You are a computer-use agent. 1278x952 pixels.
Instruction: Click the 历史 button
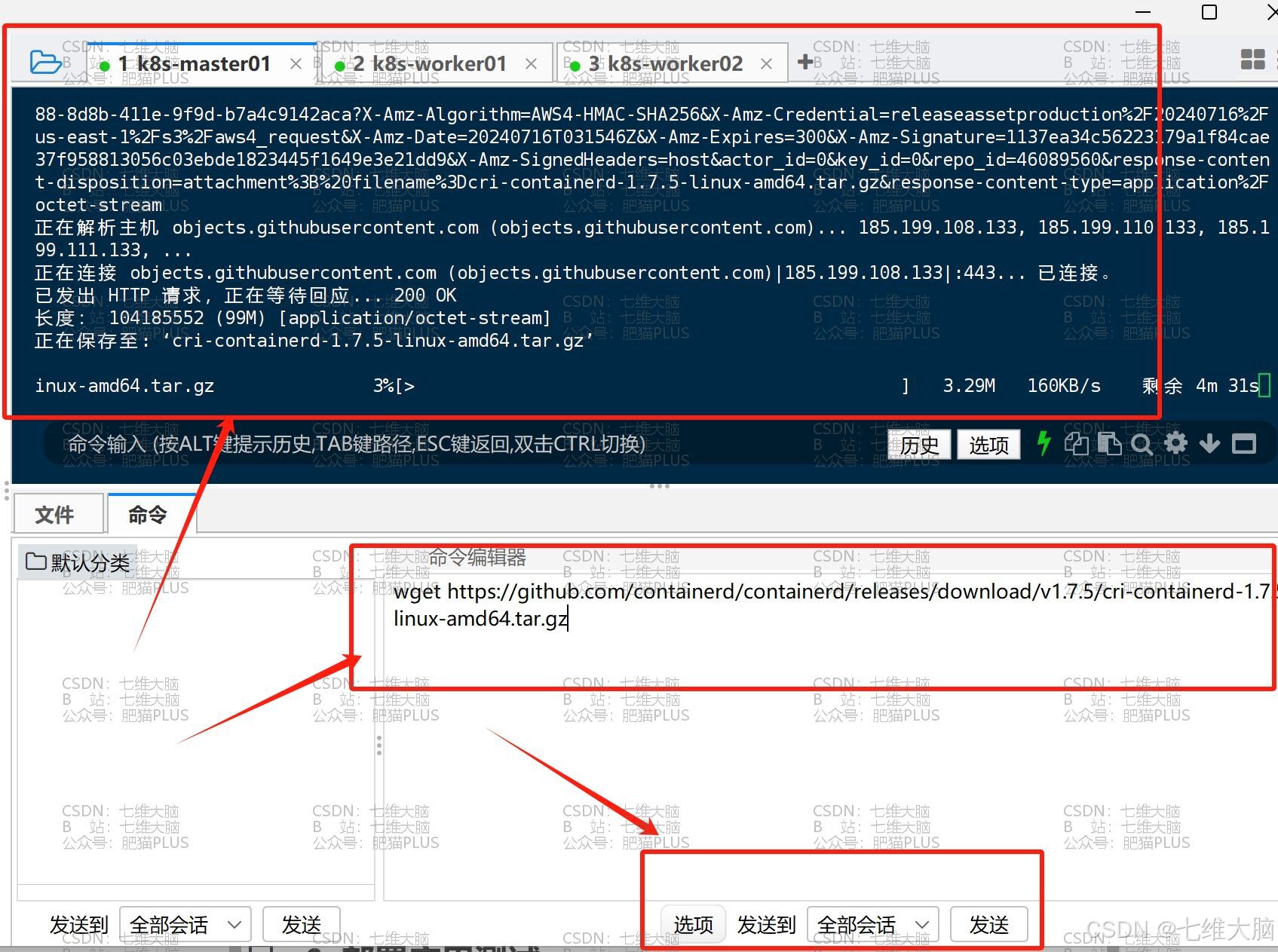(919, 445)
